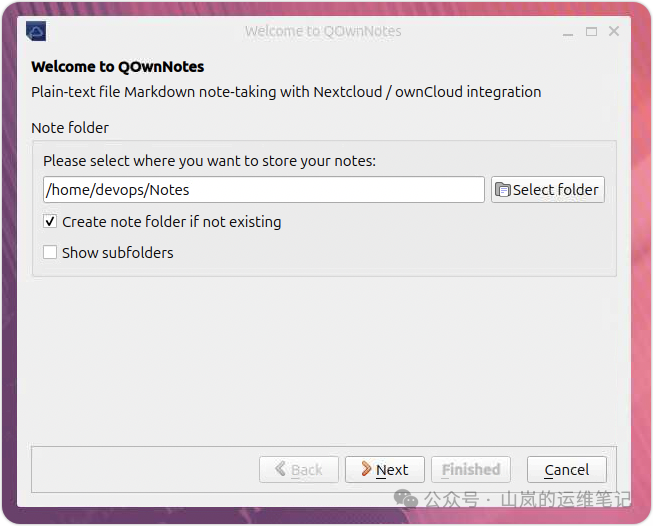The height and width of the screenshot is (526, 653).
Task: Click the greyed-out Finished button
Action: pyautogui.click(x=471, y=470)
